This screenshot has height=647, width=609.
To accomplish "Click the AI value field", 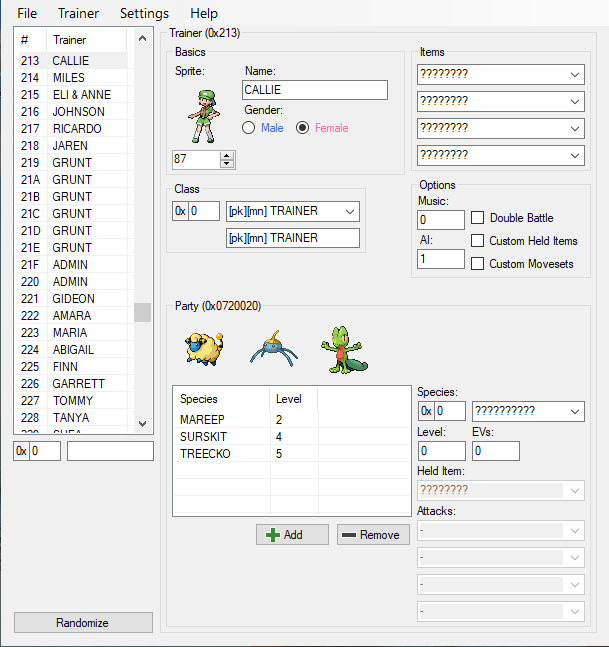I will coord(441,259).
